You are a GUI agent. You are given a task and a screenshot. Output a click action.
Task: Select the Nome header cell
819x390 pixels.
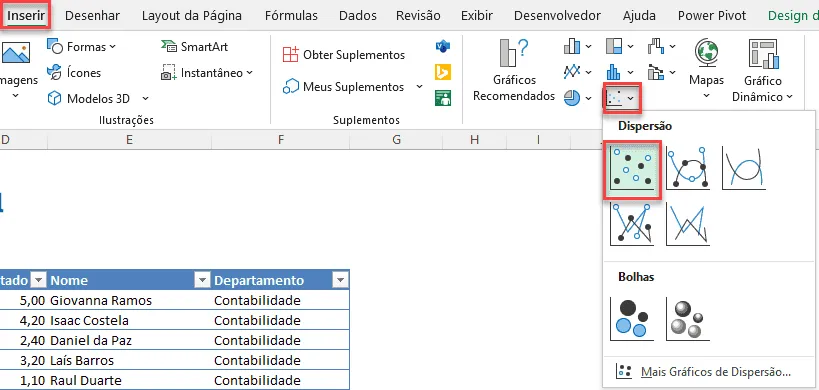pos(129,280)
